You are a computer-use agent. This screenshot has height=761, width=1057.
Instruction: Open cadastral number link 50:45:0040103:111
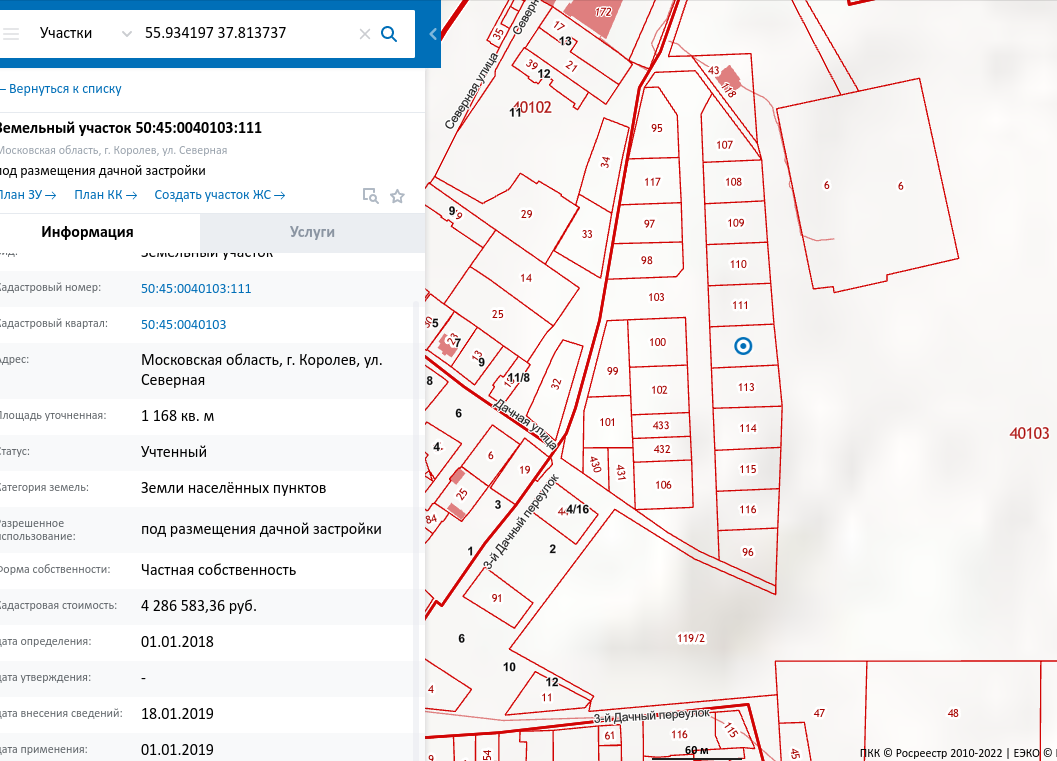coord(196,288)
